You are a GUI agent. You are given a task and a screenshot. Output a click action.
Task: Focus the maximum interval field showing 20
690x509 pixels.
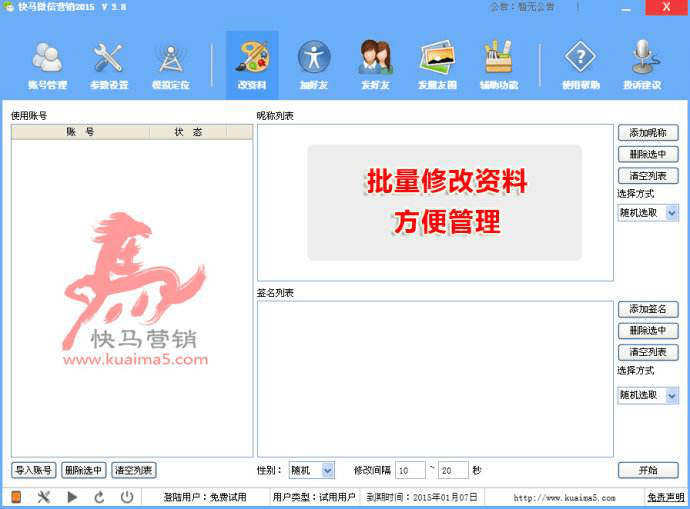coord(453,470)
